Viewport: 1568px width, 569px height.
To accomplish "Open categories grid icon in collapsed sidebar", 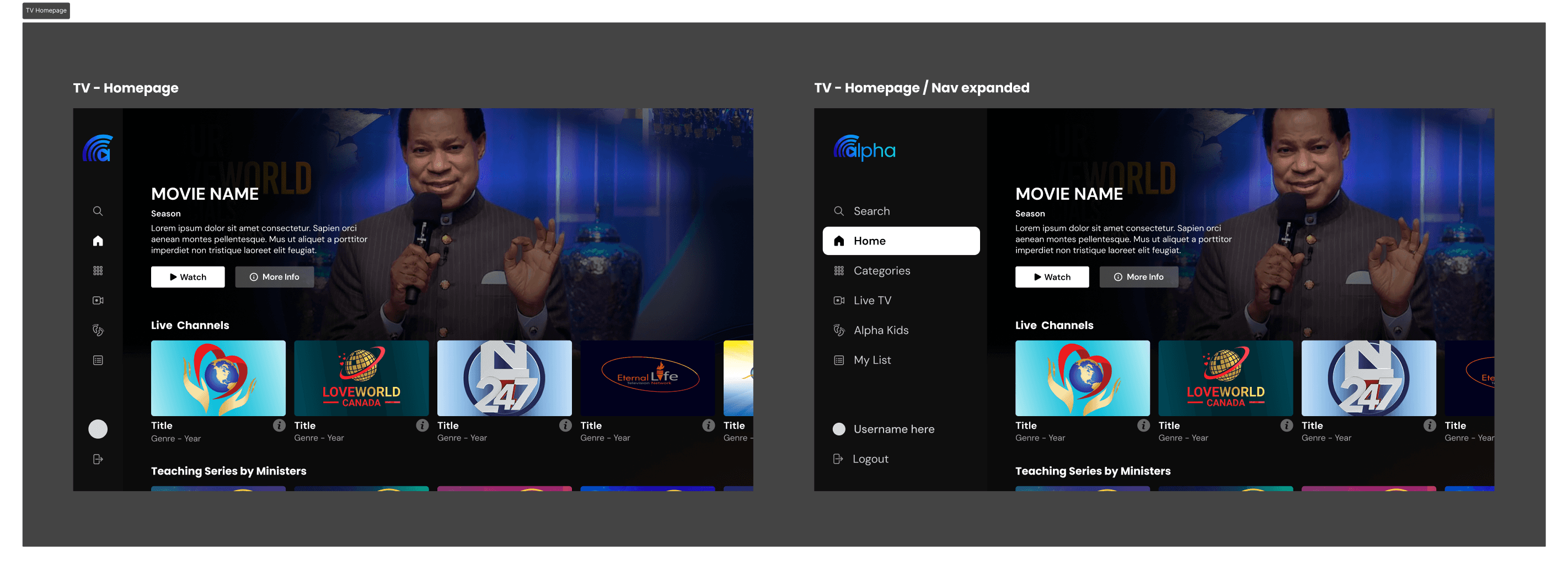I will [x=98, y=270].
